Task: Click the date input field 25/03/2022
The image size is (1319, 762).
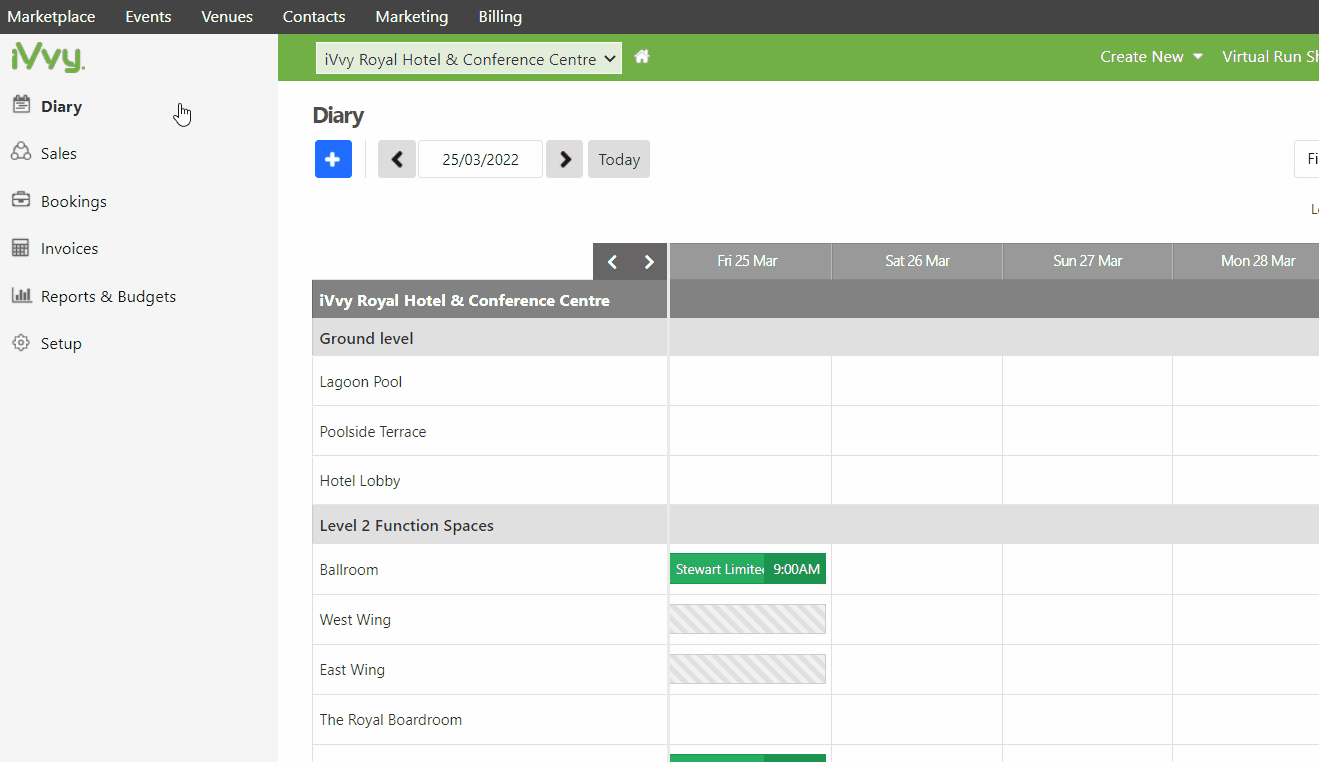Action: point(480,159)
